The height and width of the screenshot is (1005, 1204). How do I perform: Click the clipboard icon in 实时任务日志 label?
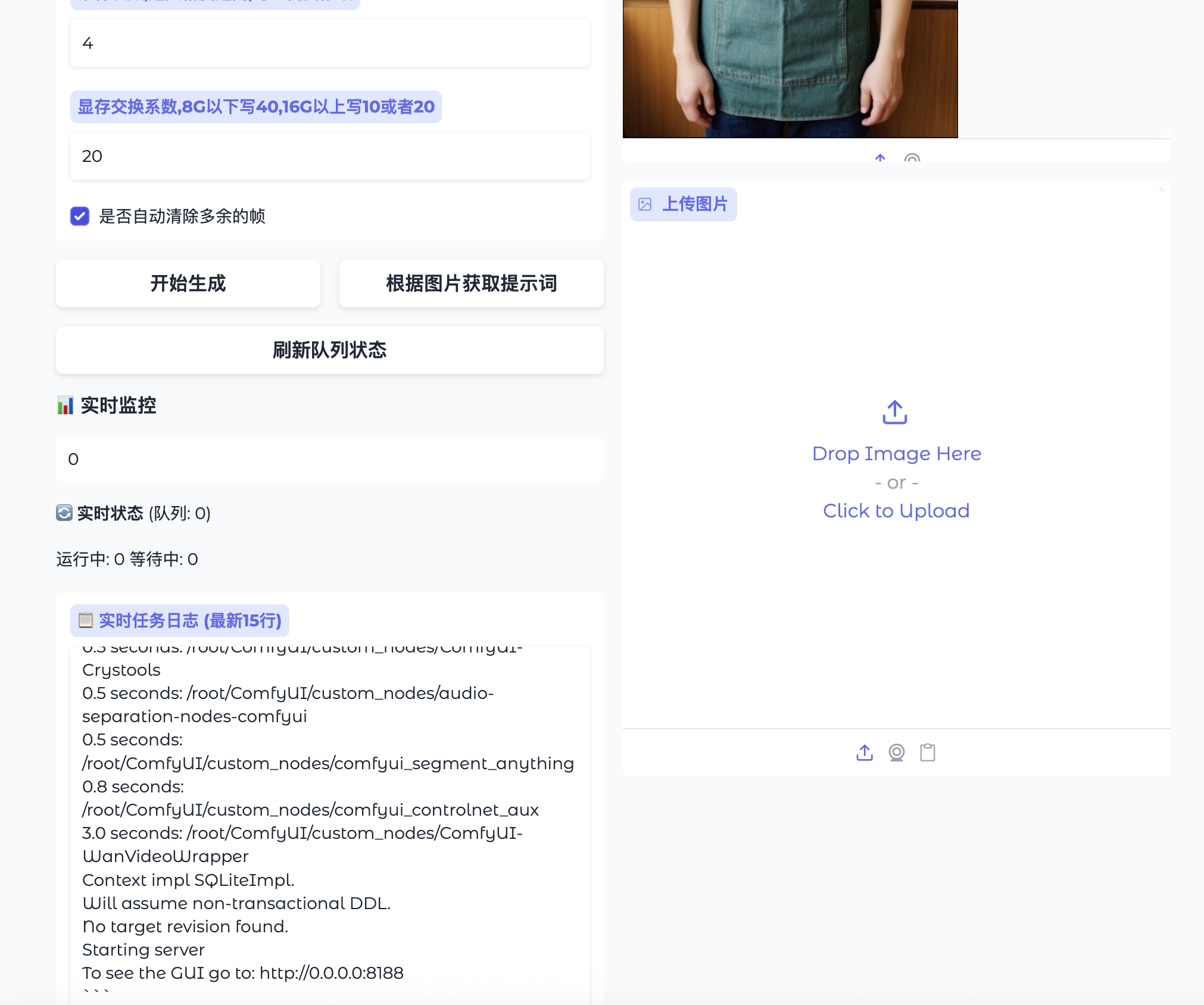tap(86, 620)
